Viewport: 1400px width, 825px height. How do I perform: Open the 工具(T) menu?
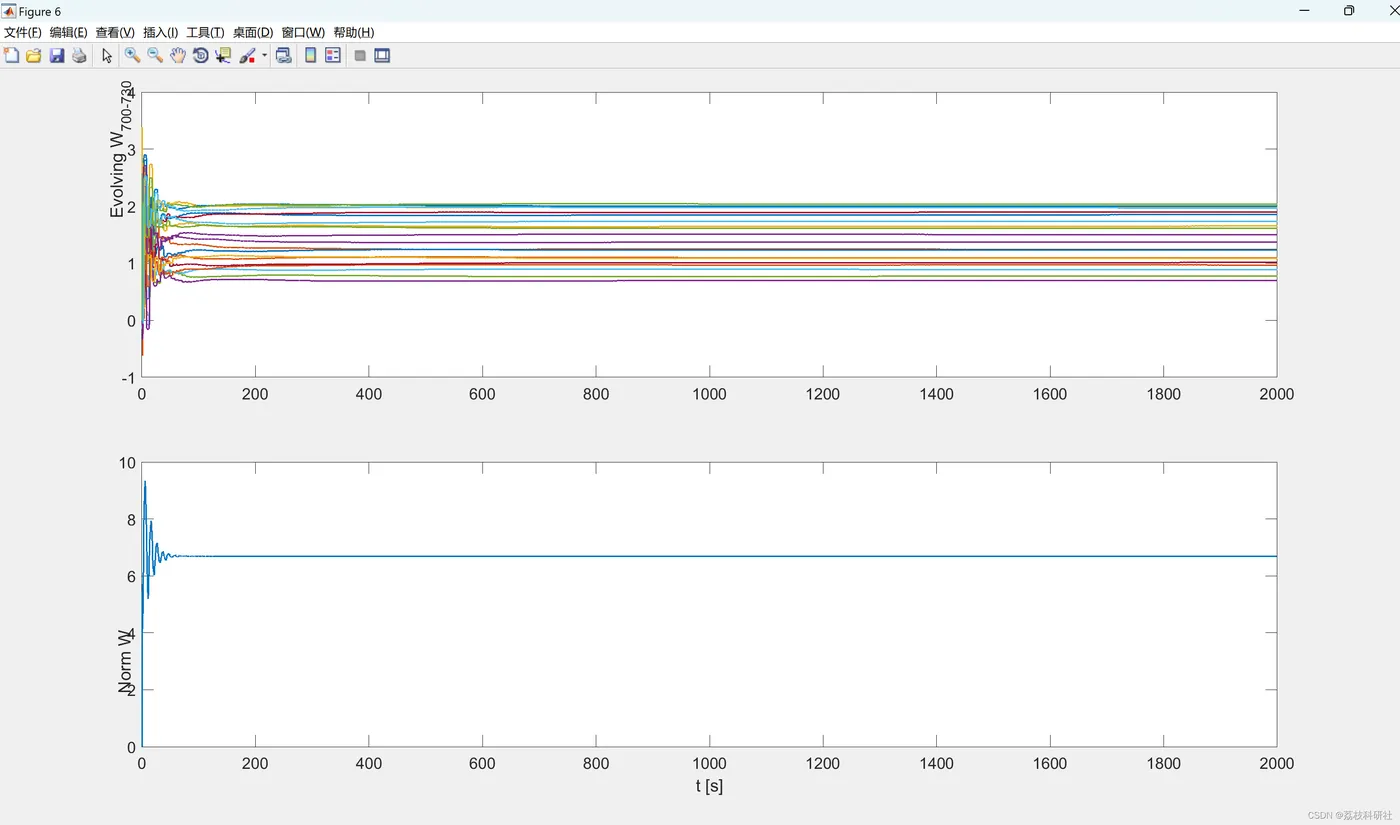point(205,33)
